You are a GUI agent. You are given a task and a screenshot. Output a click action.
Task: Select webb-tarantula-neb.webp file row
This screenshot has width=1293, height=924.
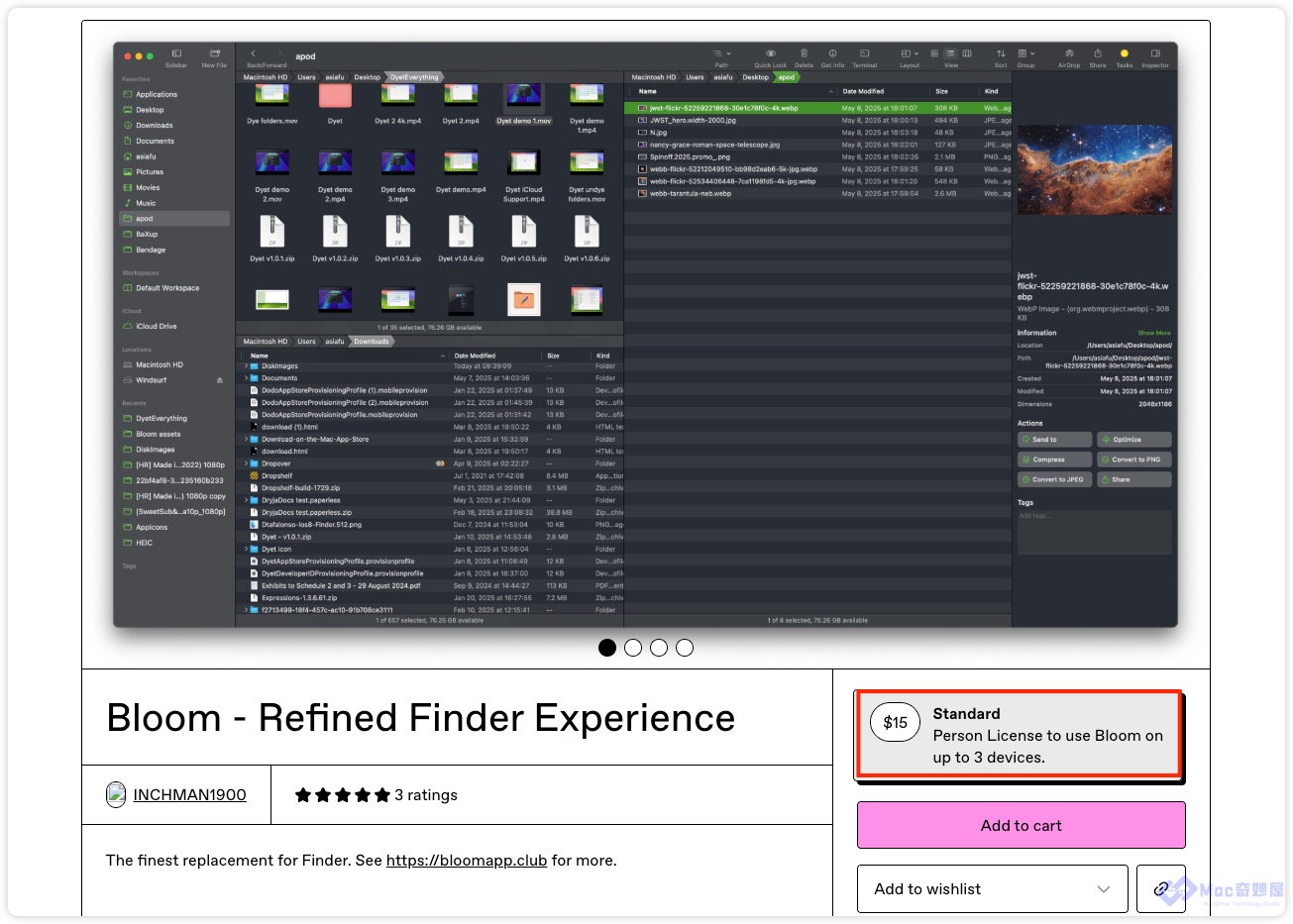pyautogui.click(x=817, y=194)
